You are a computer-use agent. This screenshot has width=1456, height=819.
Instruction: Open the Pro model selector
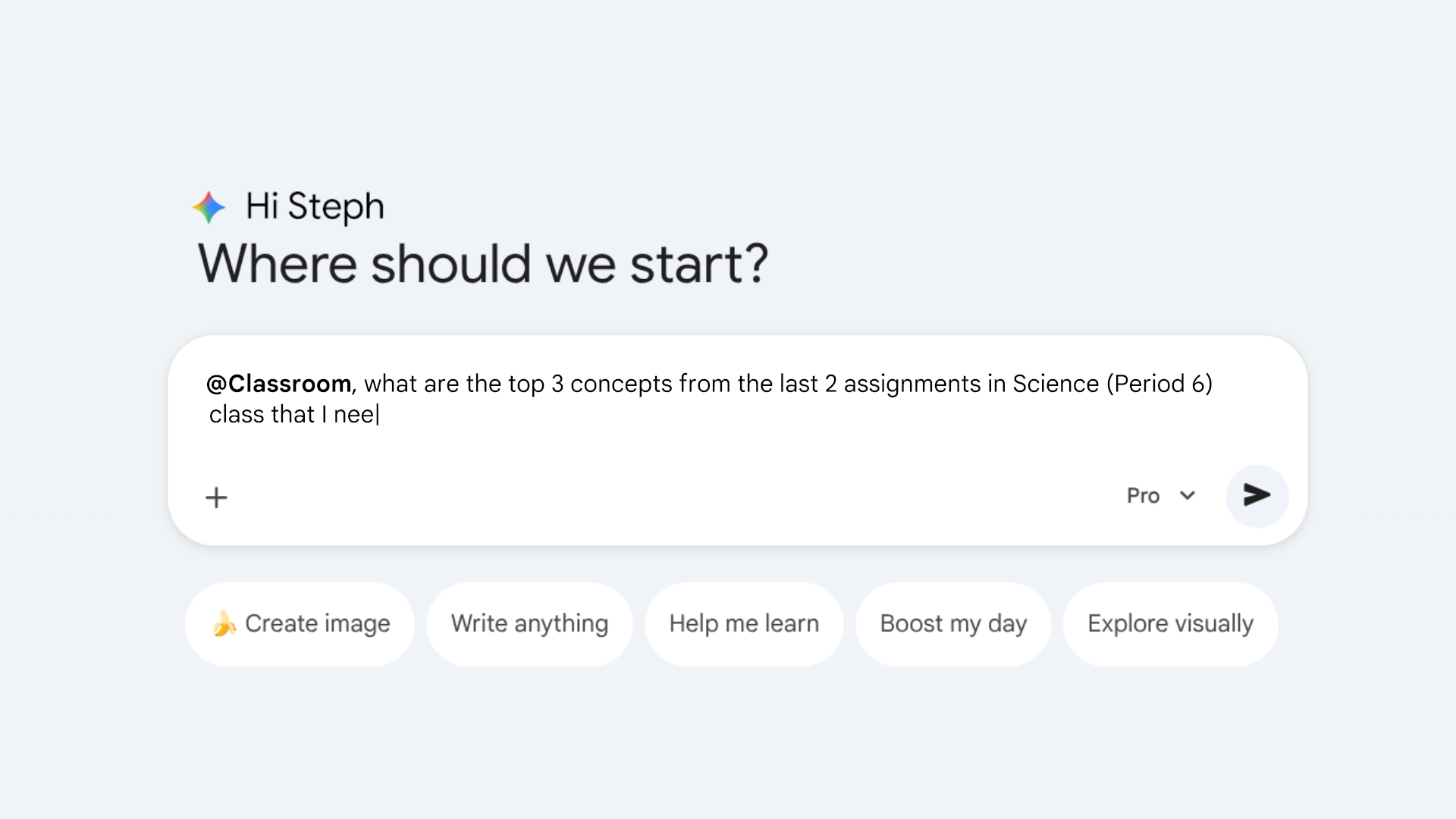coord(1143,496)
